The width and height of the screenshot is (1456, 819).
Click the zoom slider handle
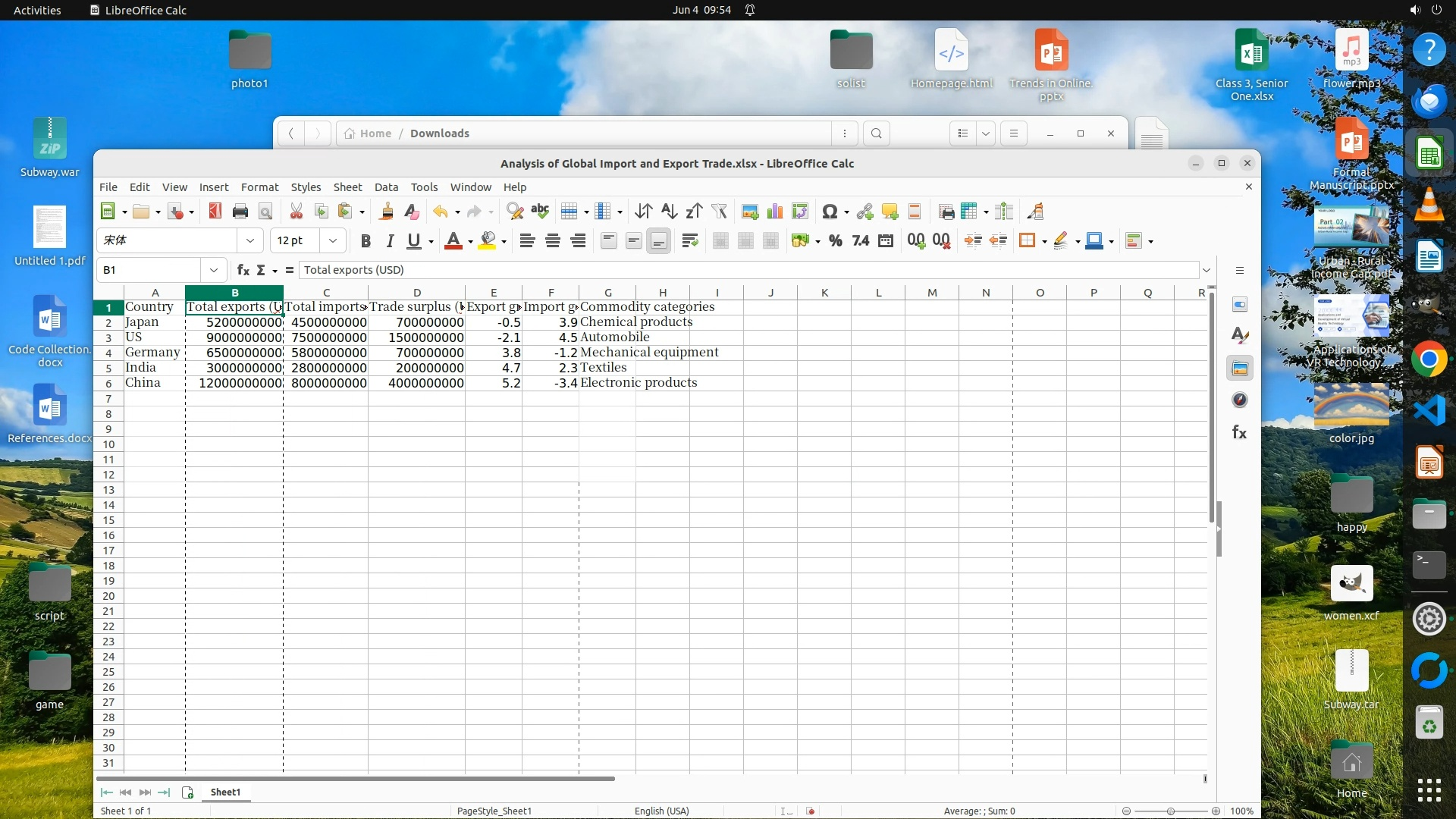[1171, 811]
